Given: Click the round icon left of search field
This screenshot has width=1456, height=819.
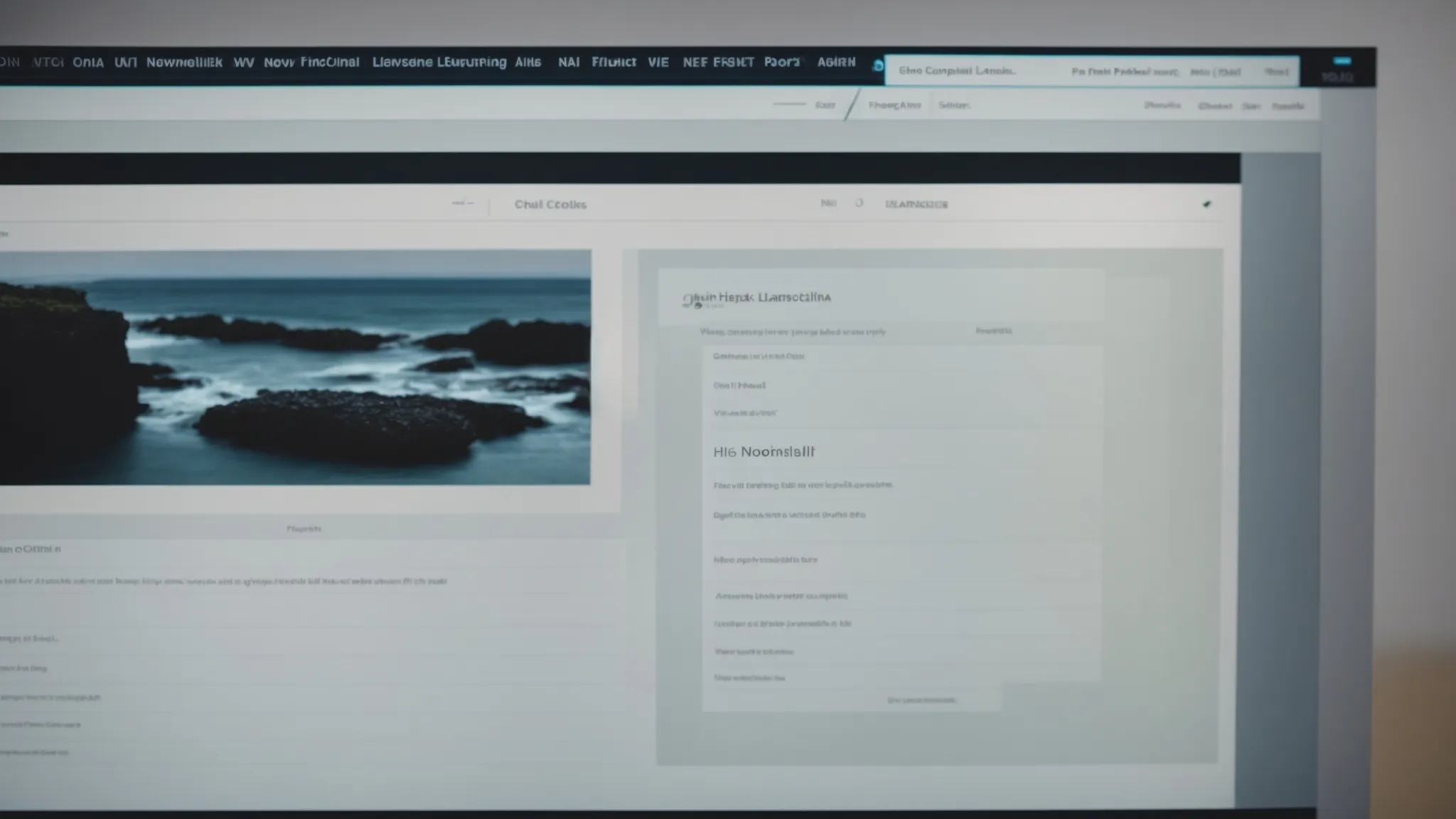Looking at the screenshot, I should (x=878, y=65).
